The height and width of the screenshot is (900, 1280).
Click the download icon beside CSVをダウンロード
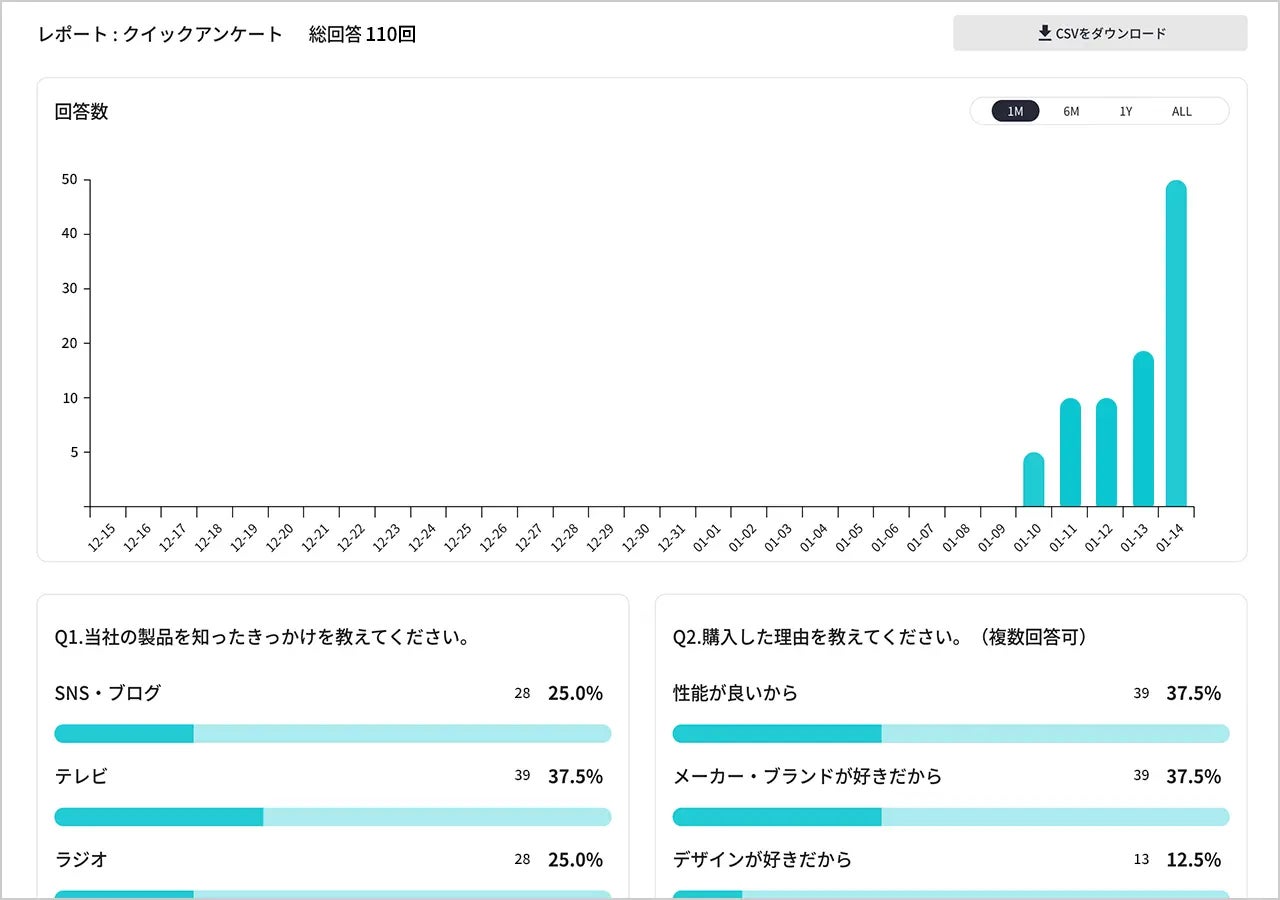pyautogui.click(x=1045, y=33)
